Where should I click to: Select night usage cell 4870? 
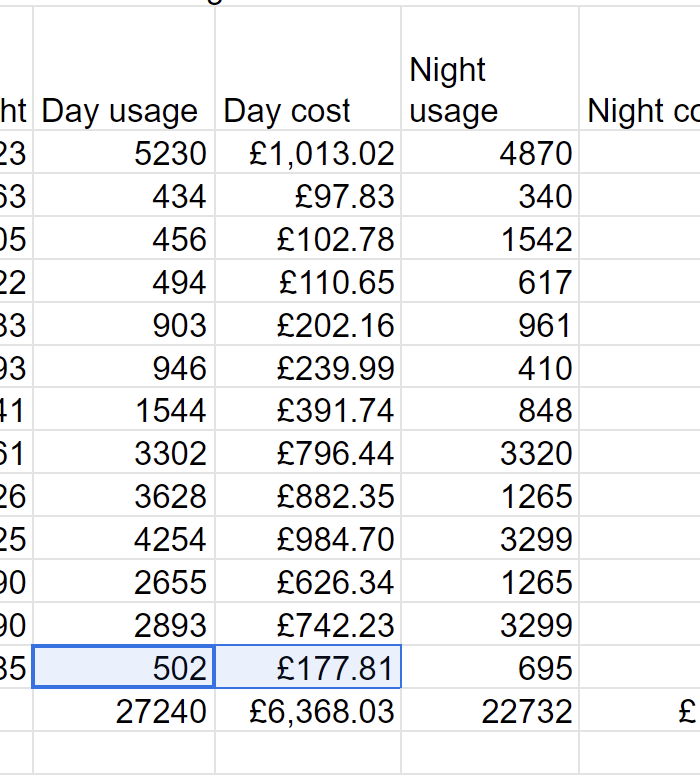click(x=490, y=153)
